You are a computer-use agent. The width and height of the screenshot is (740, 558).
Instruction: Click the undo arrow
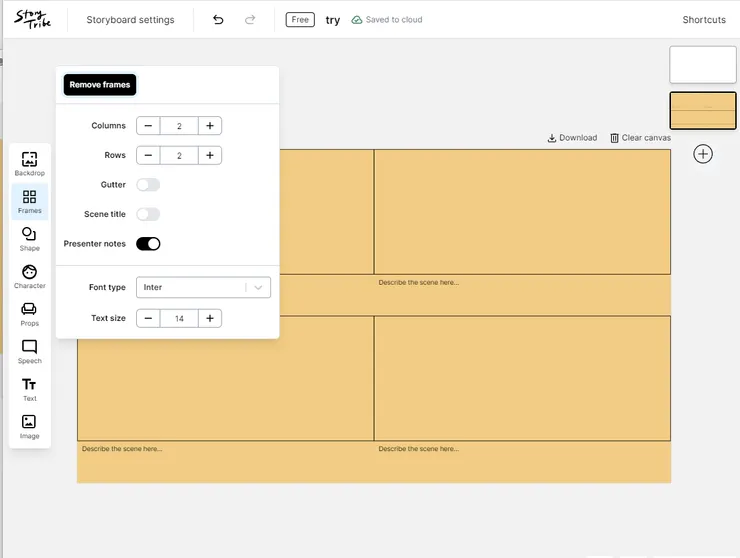(218, 19)
